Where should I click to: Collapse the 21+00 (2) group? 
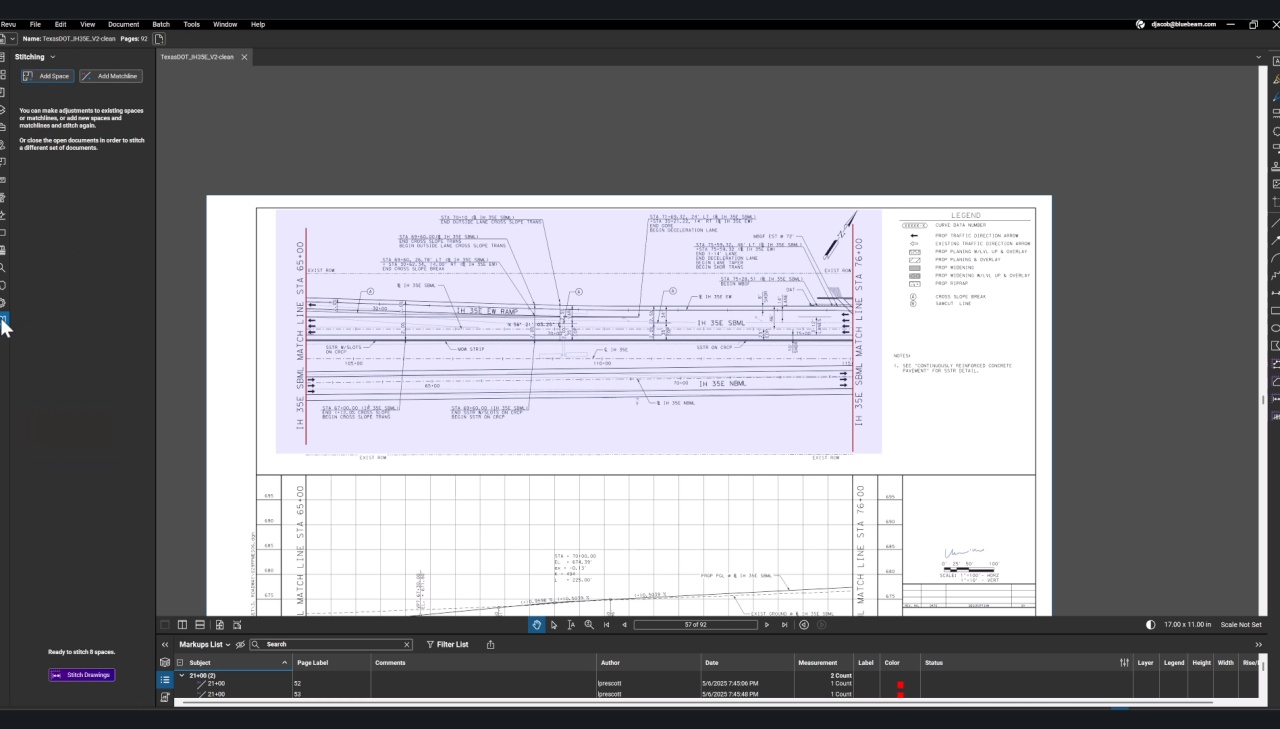[181, 676]
